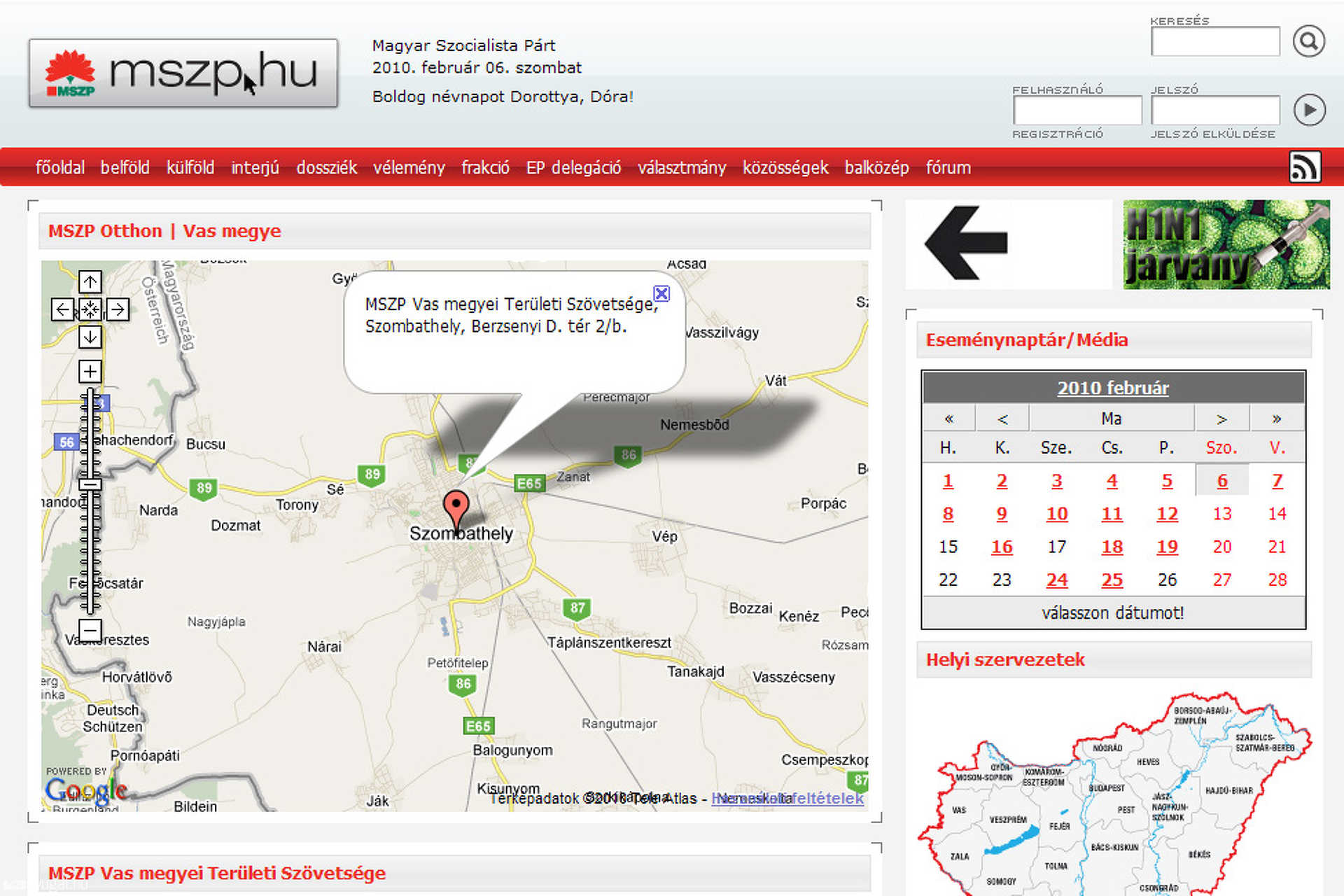Submit login with the play arrow button
Image resolution: width=1344 pixels, height=896 pixels.
pos(1309,110)
